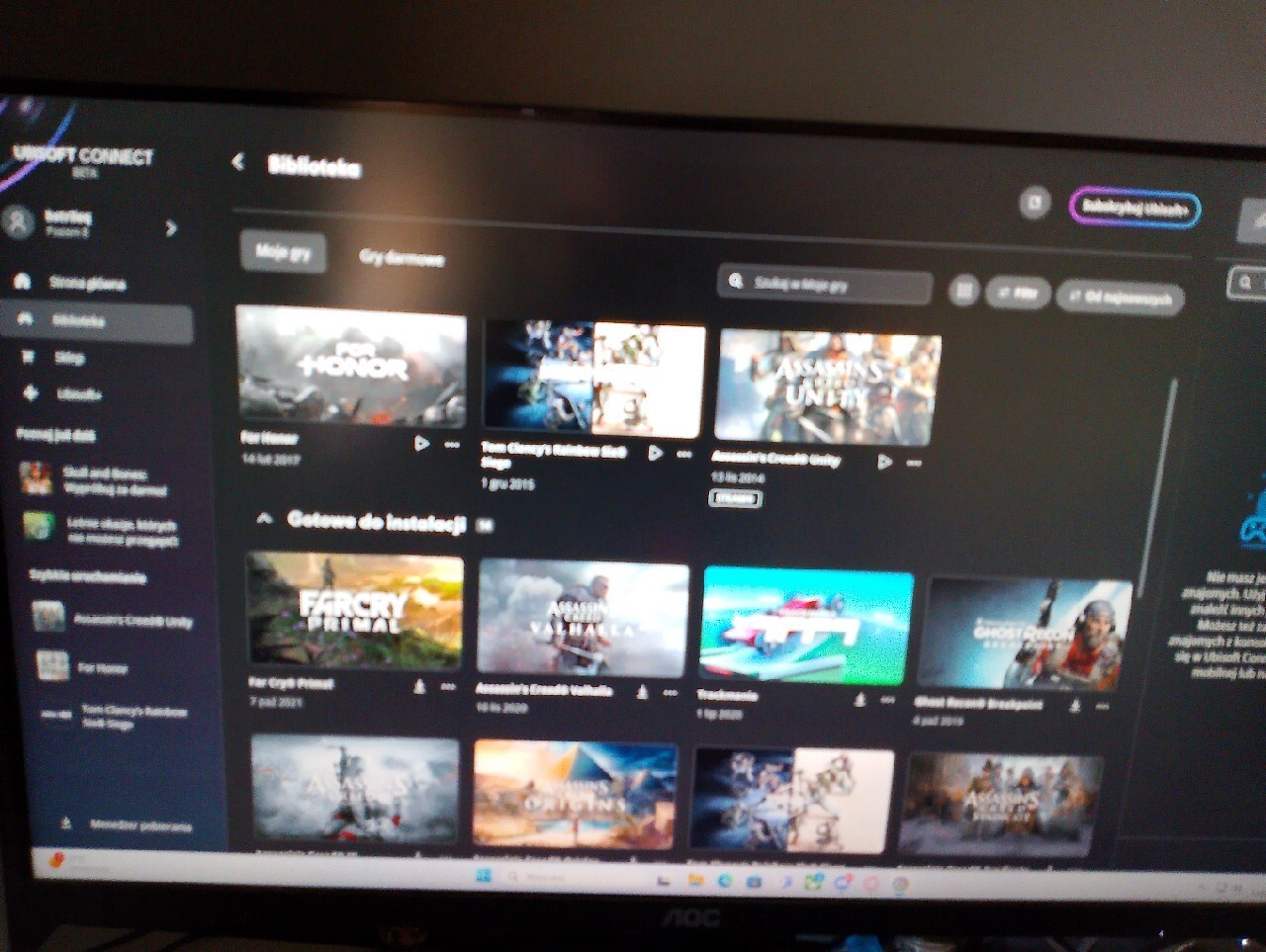
Task: Open the Trackmania cover
Action: pos(807,626)
